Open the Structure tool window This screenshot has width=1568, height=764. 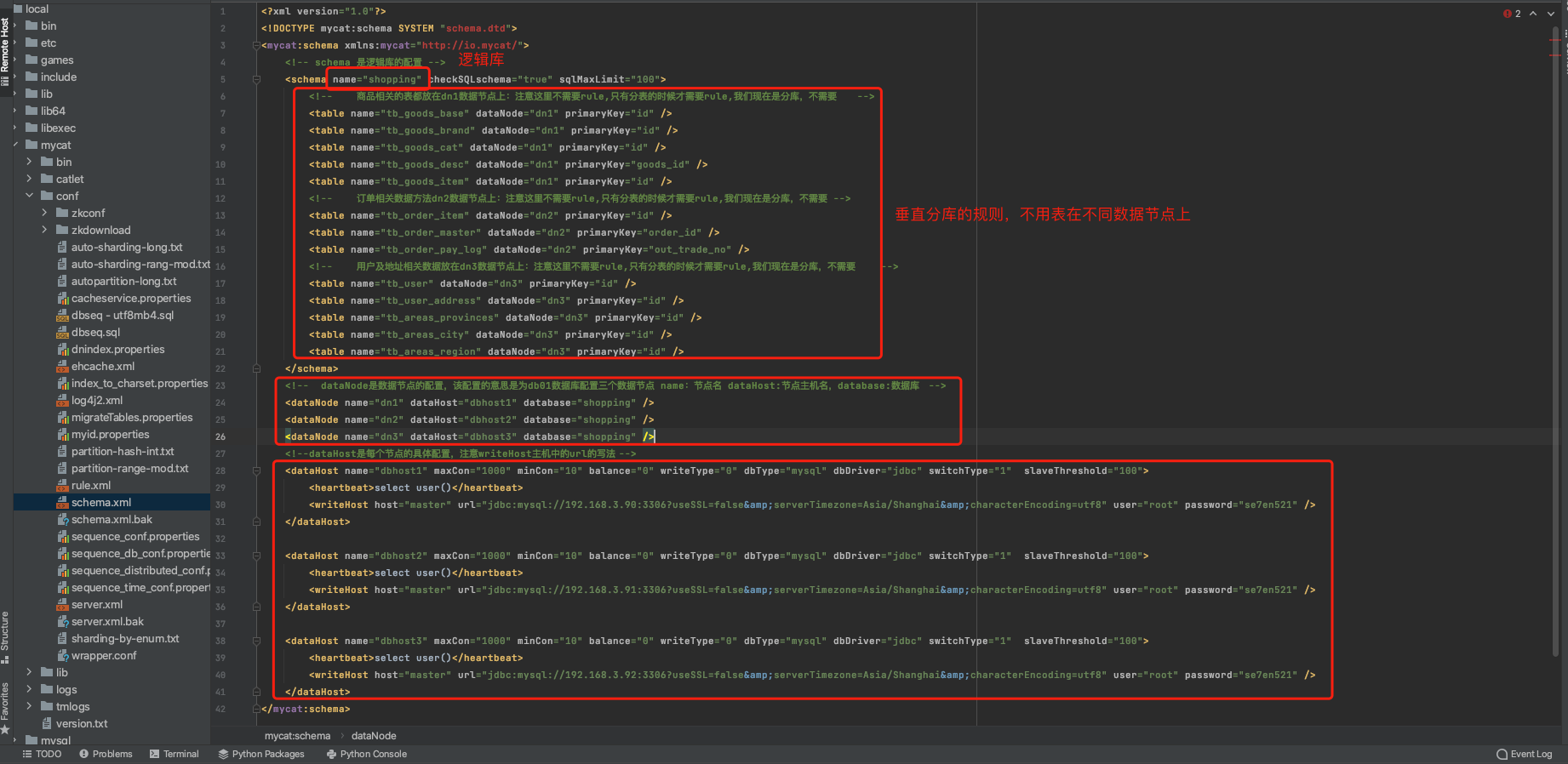(5, 631)
